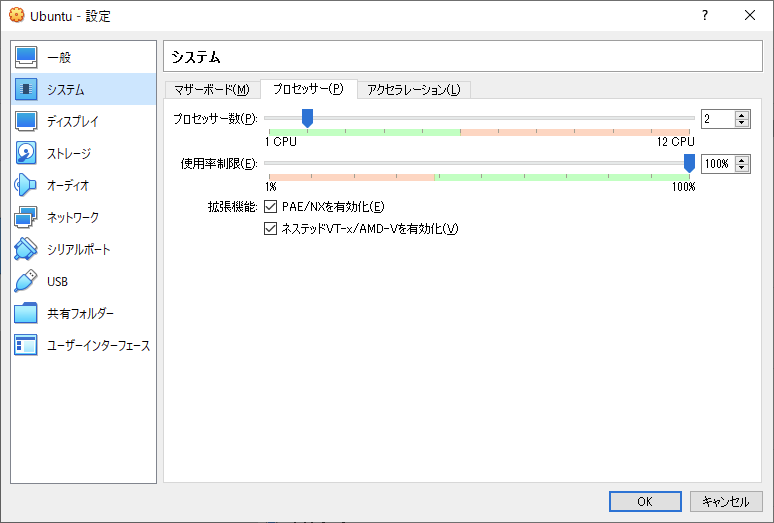This screenshot has height=523, width=774.
Task: Click the ? help button in title bar
Action: pyautogui.click(x=705, y=15)
